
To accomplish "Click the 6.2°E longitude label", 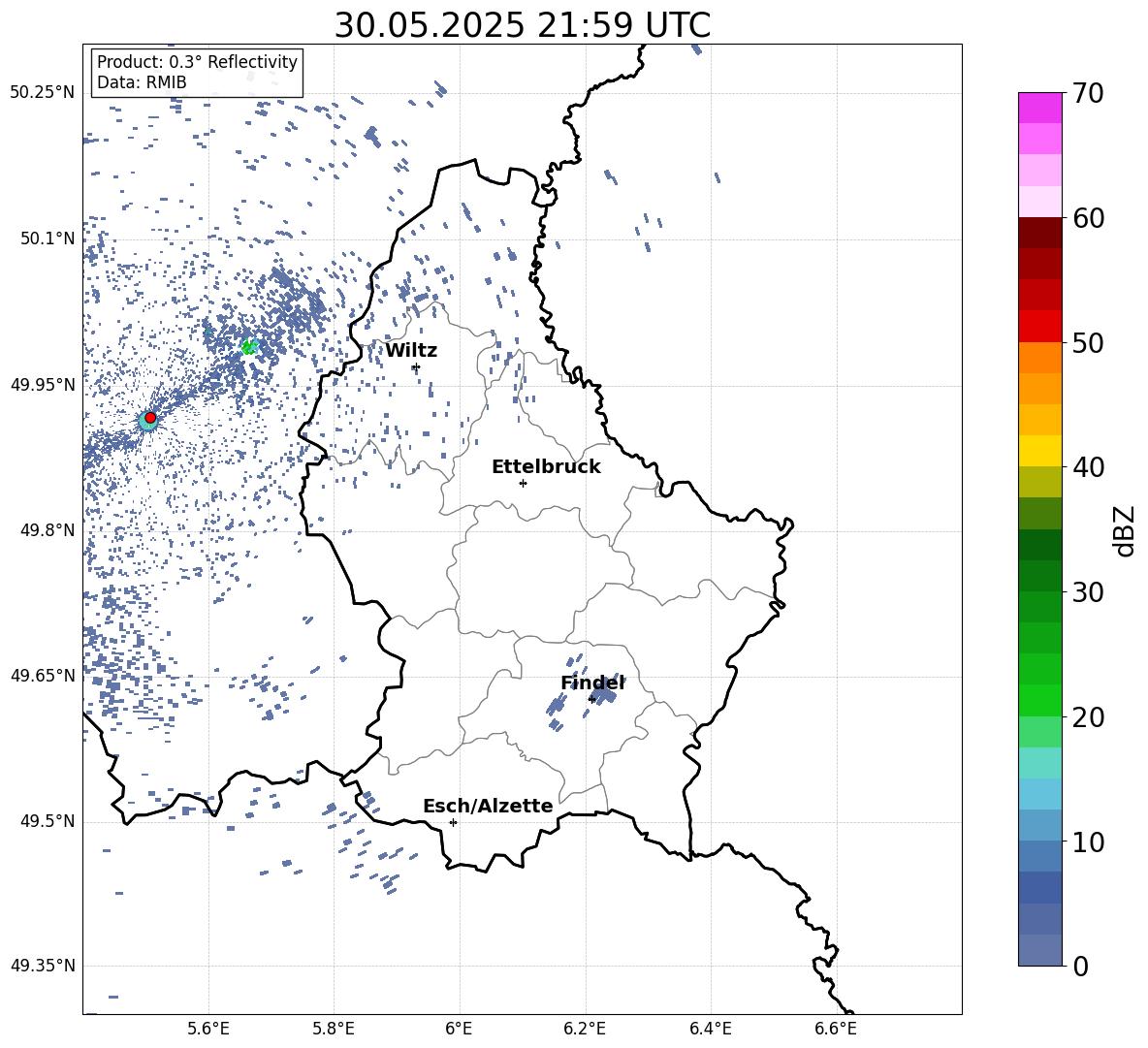I will 585,1030.
